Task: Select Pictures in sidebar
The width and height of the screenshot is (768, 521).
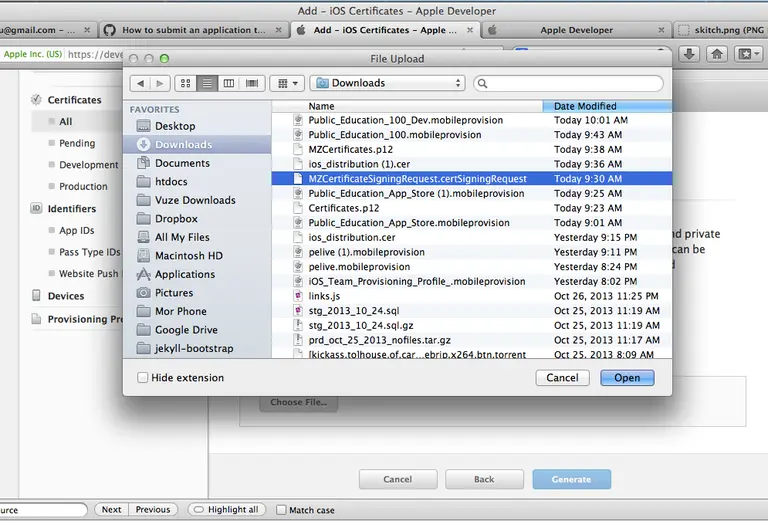Action: [196, 293]
